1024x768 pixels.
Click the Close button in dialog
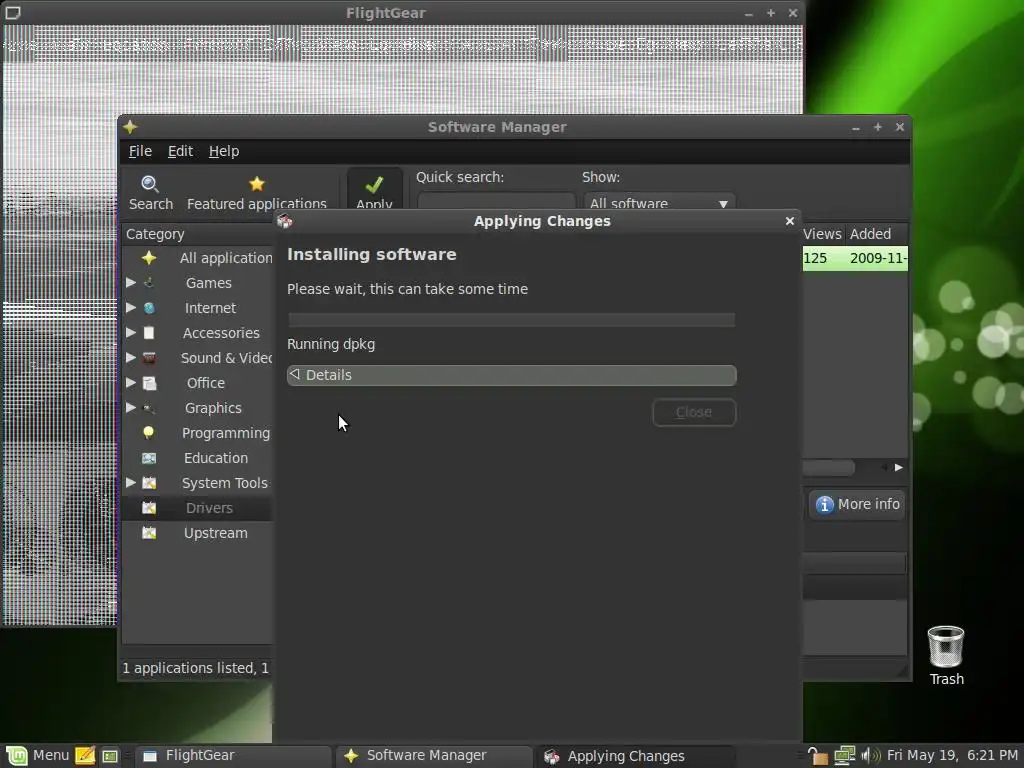tap(694, 412)
